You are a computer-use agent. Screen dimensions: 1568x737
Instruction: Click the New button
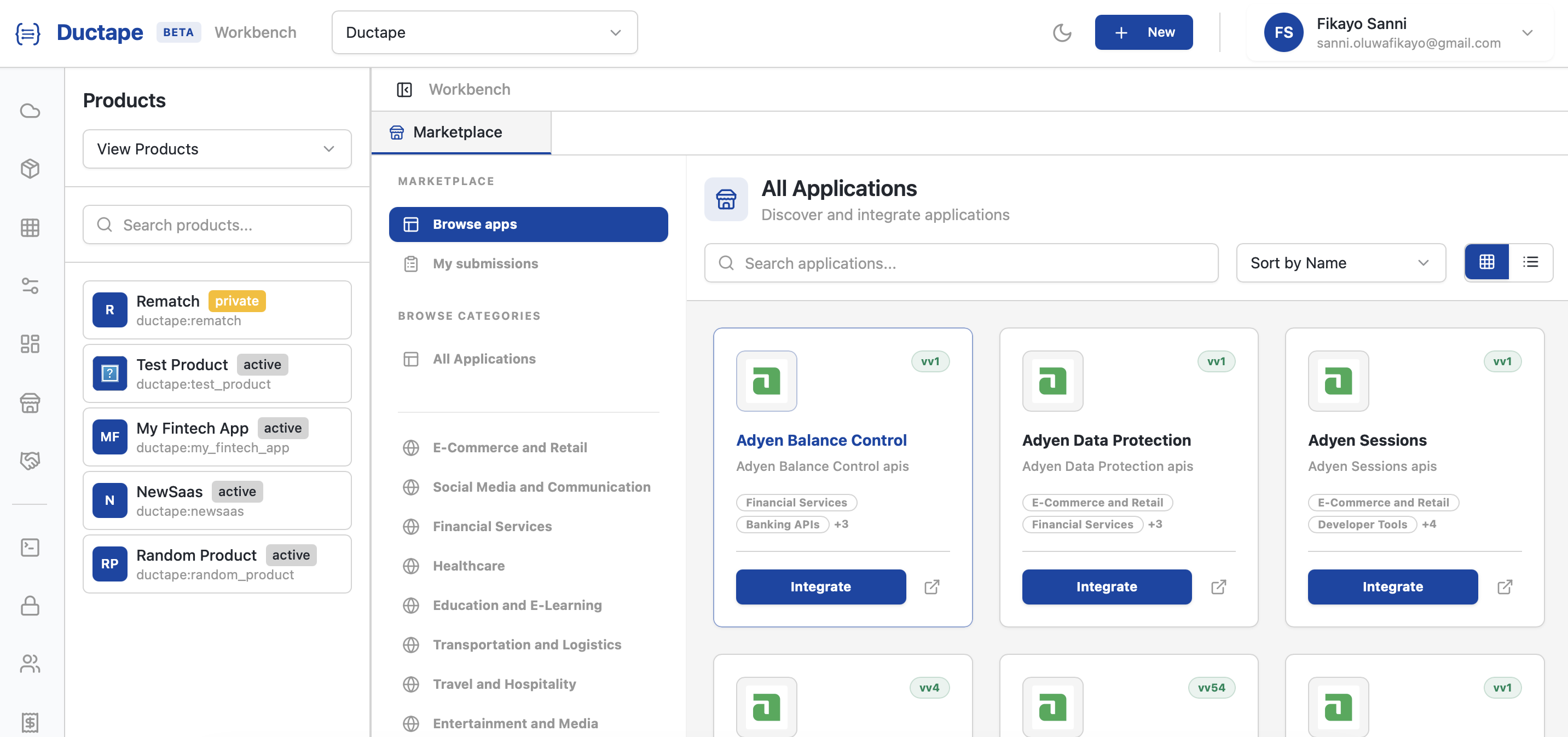click(1143, 32)
